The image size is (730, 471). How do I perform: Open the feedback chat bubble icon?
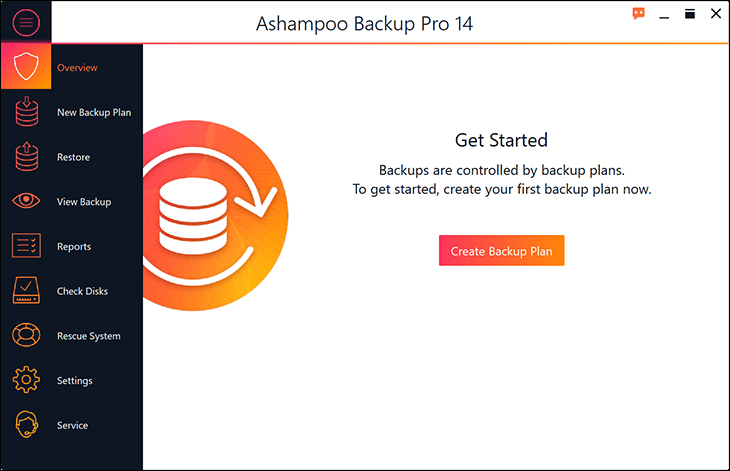[639, 14]
